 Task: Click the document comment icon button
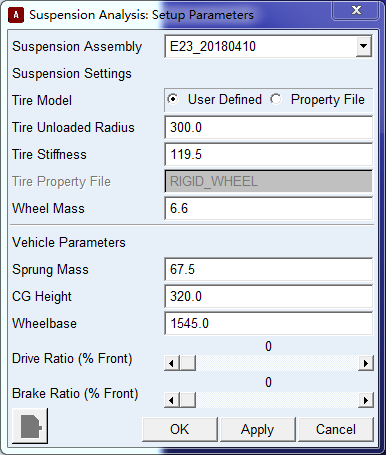pyautogui.click(x=30, y=426)
